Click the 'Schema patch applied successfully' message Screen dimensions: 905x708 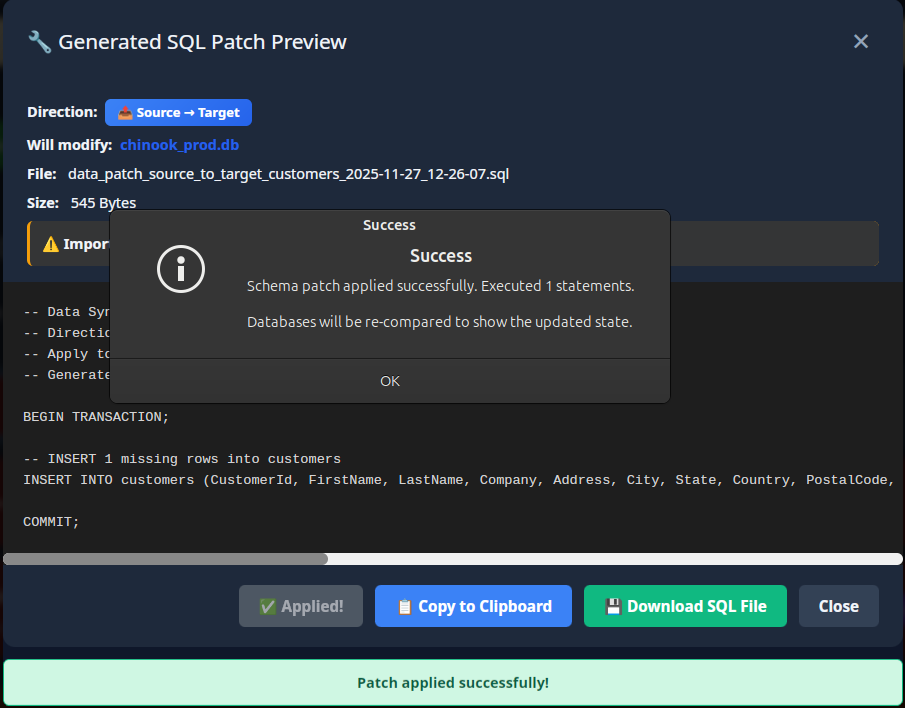point(440,286)
